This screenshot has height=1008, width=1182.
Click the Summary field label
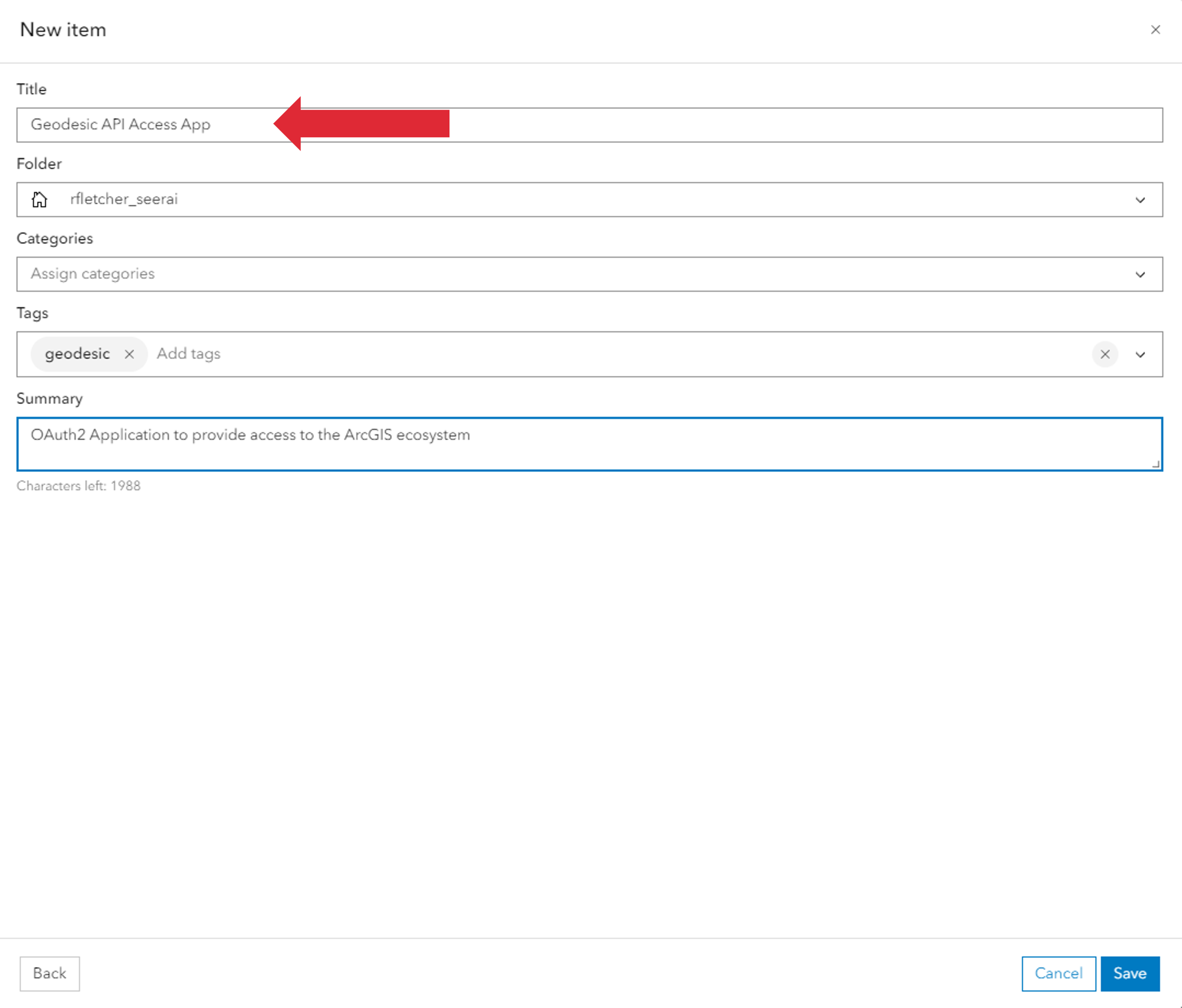[50, 399]
